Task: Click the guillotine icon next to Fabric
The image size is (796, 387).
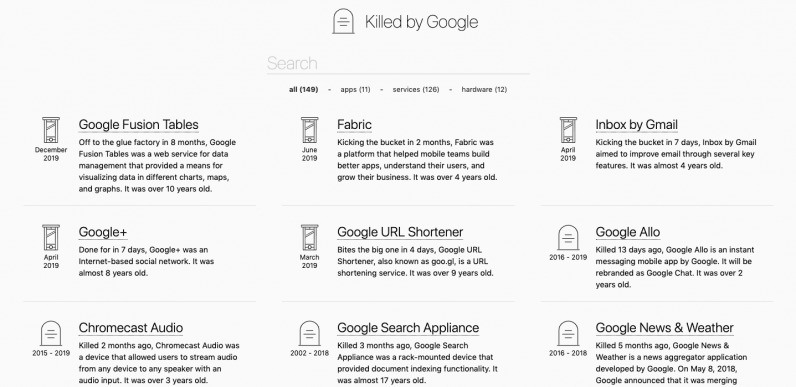Action: (310, 131)
